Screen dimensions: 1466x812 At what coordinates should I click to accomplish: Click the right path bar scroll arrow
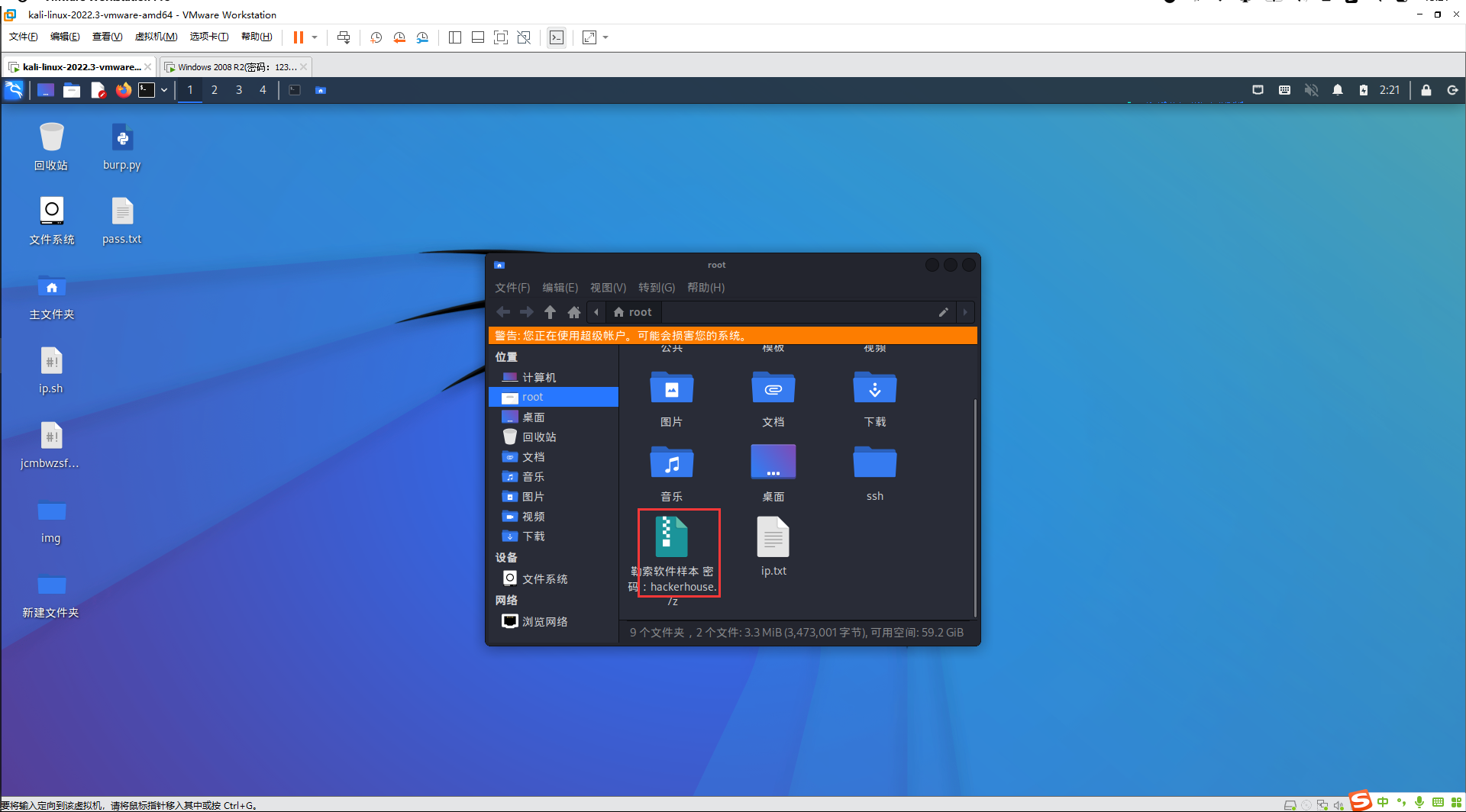[x=965, y=312]
